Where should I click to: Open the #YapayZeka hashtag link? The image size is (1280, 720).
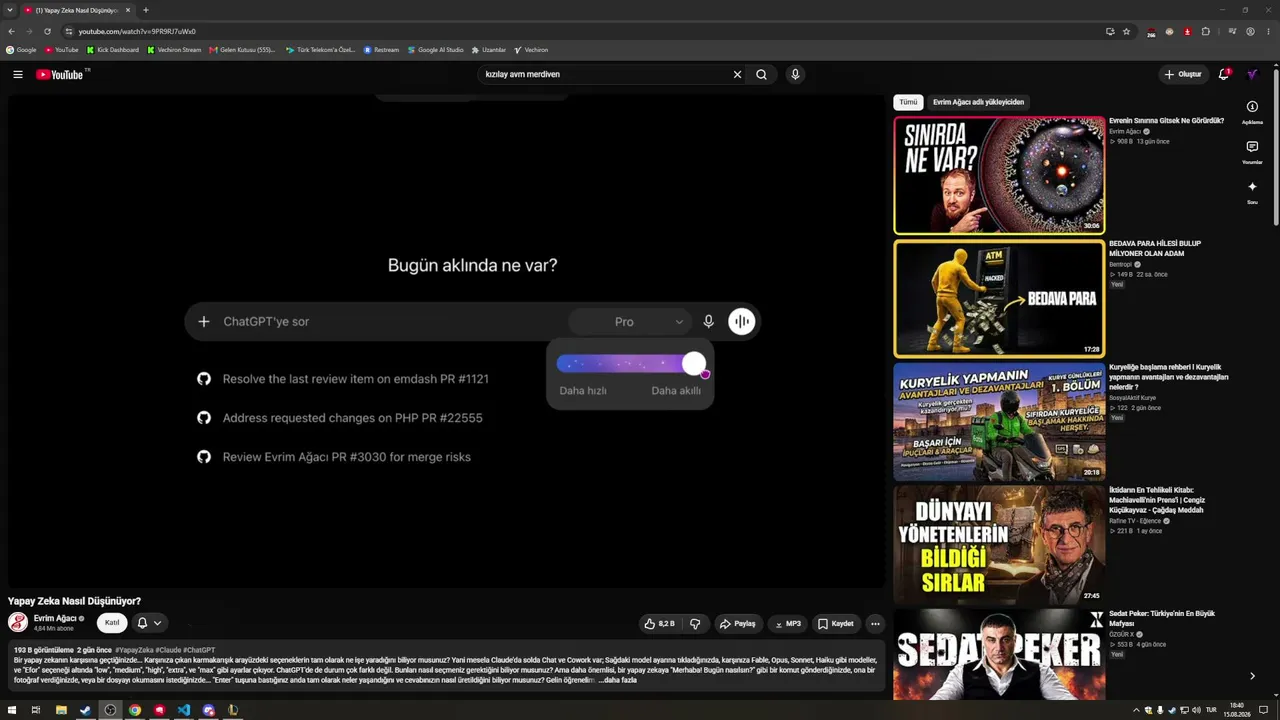coord(134,650)
